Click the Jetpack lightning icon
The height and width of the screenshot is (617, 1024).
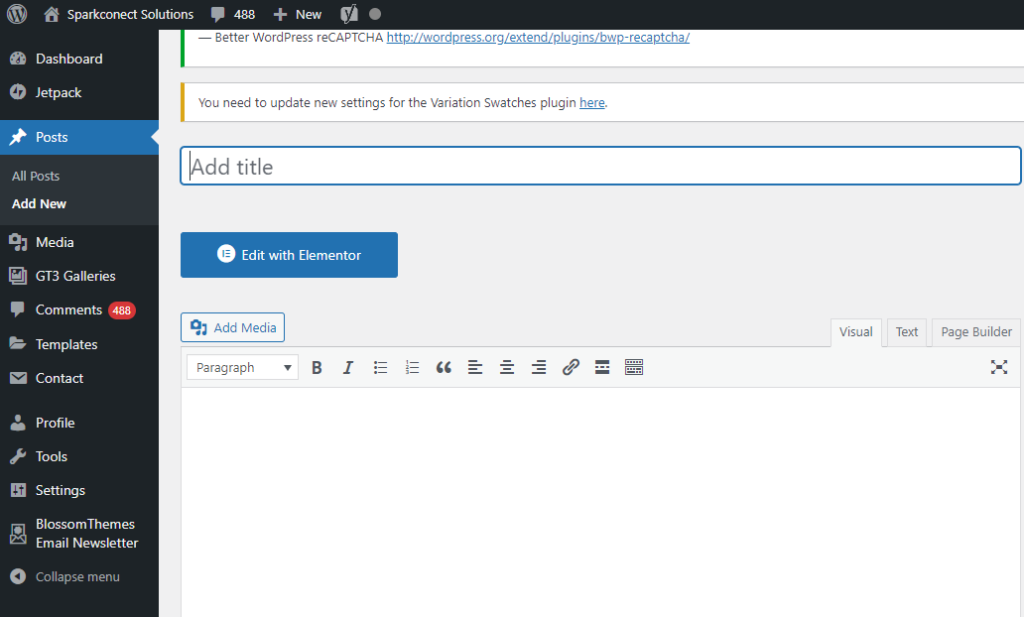click(x=18, y=93)
